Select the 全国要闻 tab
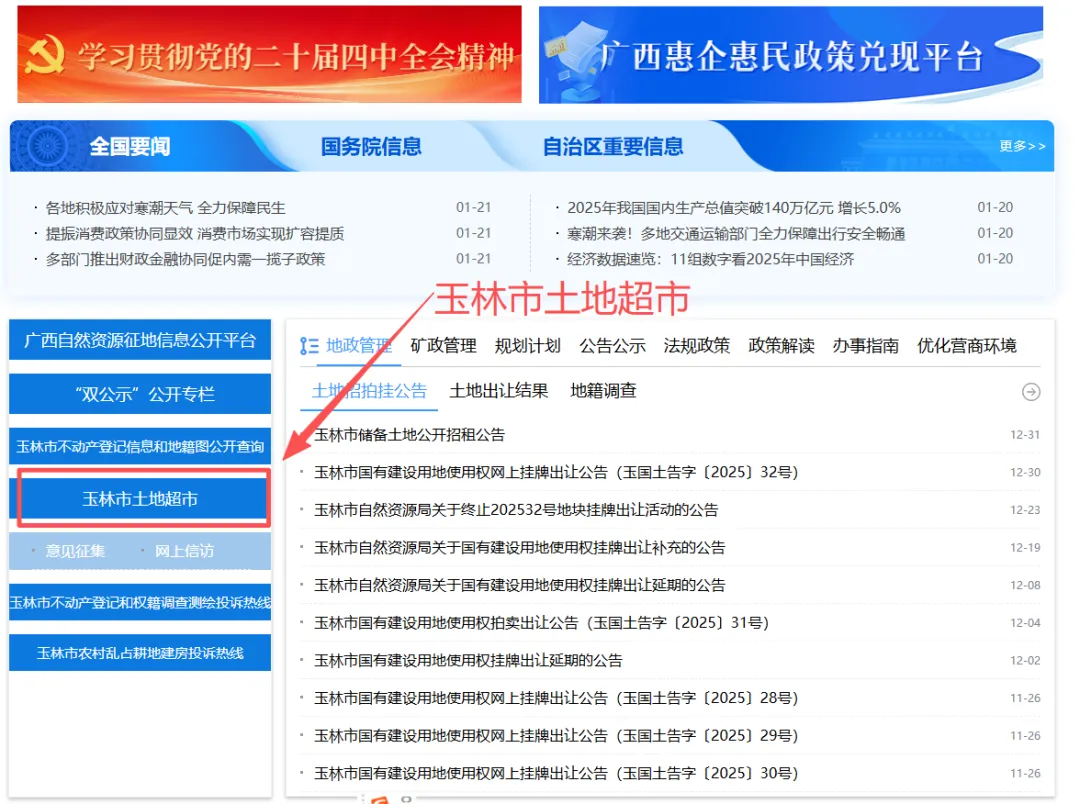The width and height of the screenshot is (1080, 804). (130, 147)
